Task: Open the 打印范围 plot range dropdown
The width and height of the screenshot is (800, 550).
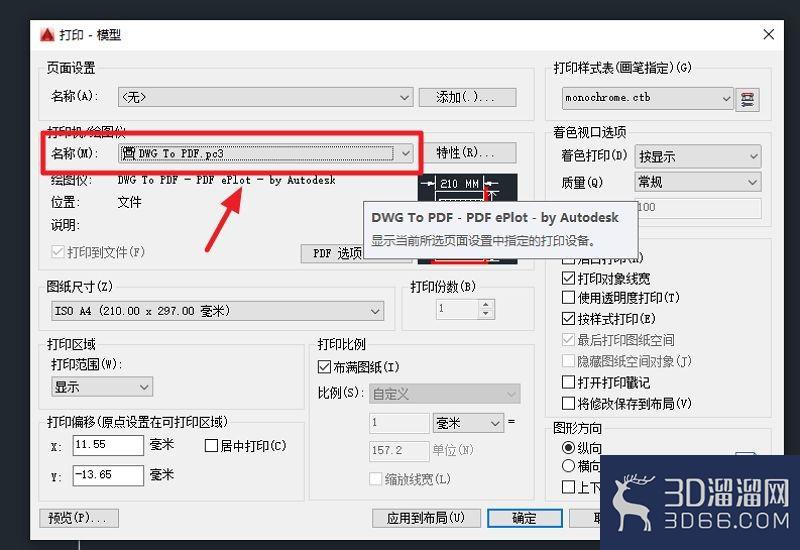Action: click(x=102, y=387)
